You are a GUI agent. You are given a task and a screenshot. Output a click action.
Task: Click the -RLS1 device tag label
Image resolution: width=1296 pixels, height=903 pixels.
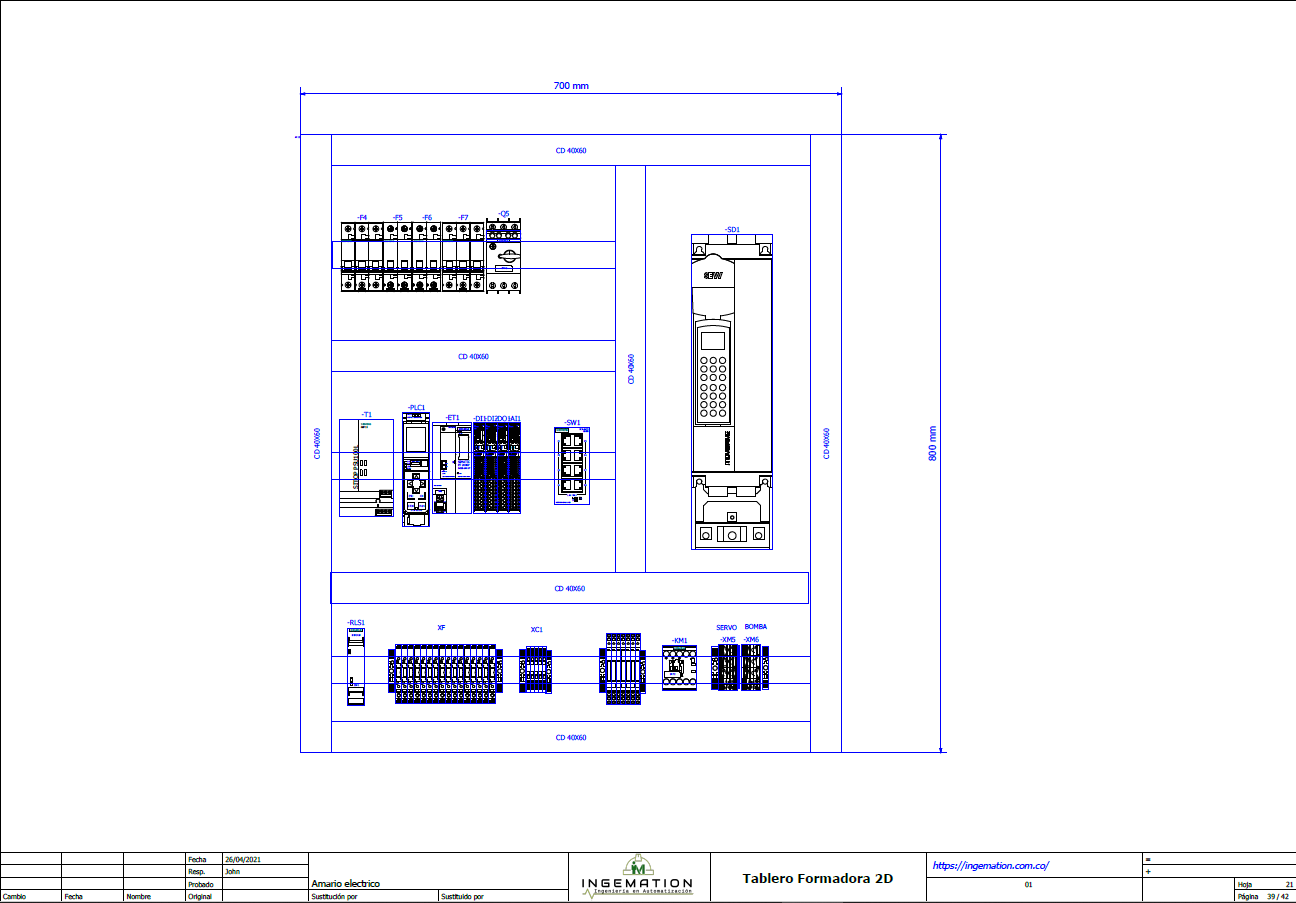tap(356, 622)
